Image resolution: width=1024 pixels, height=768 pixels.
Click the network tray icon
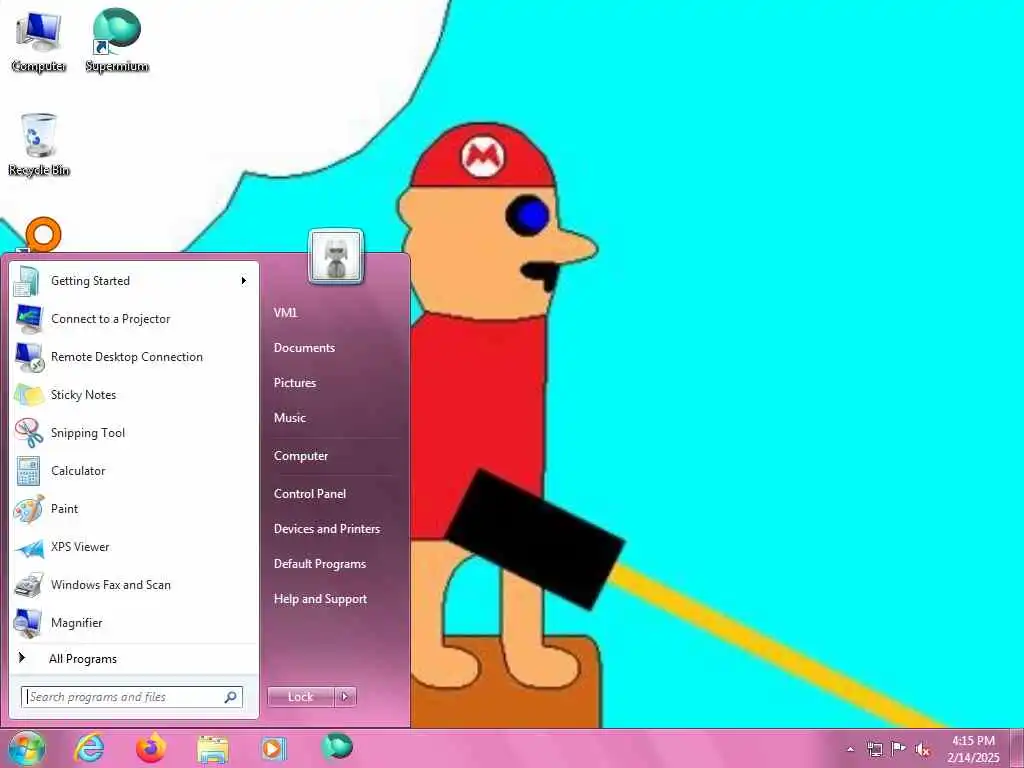(874, 749)
